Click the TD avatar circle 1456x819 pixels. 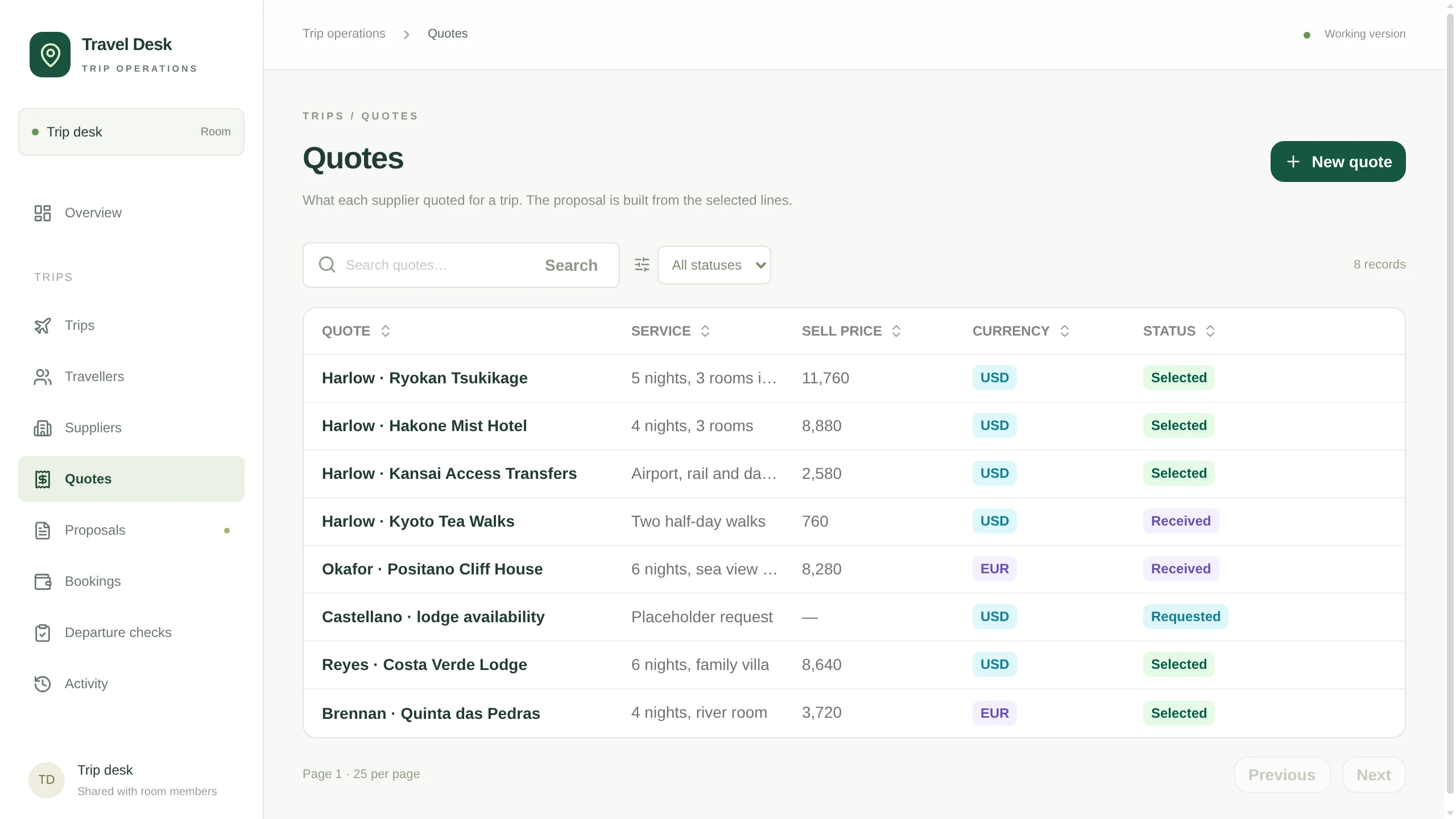(47, 780)
